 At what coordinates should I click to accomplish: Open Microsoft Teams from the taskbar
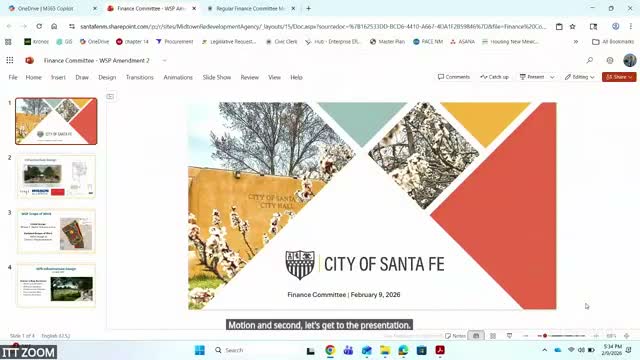(348, 350)
